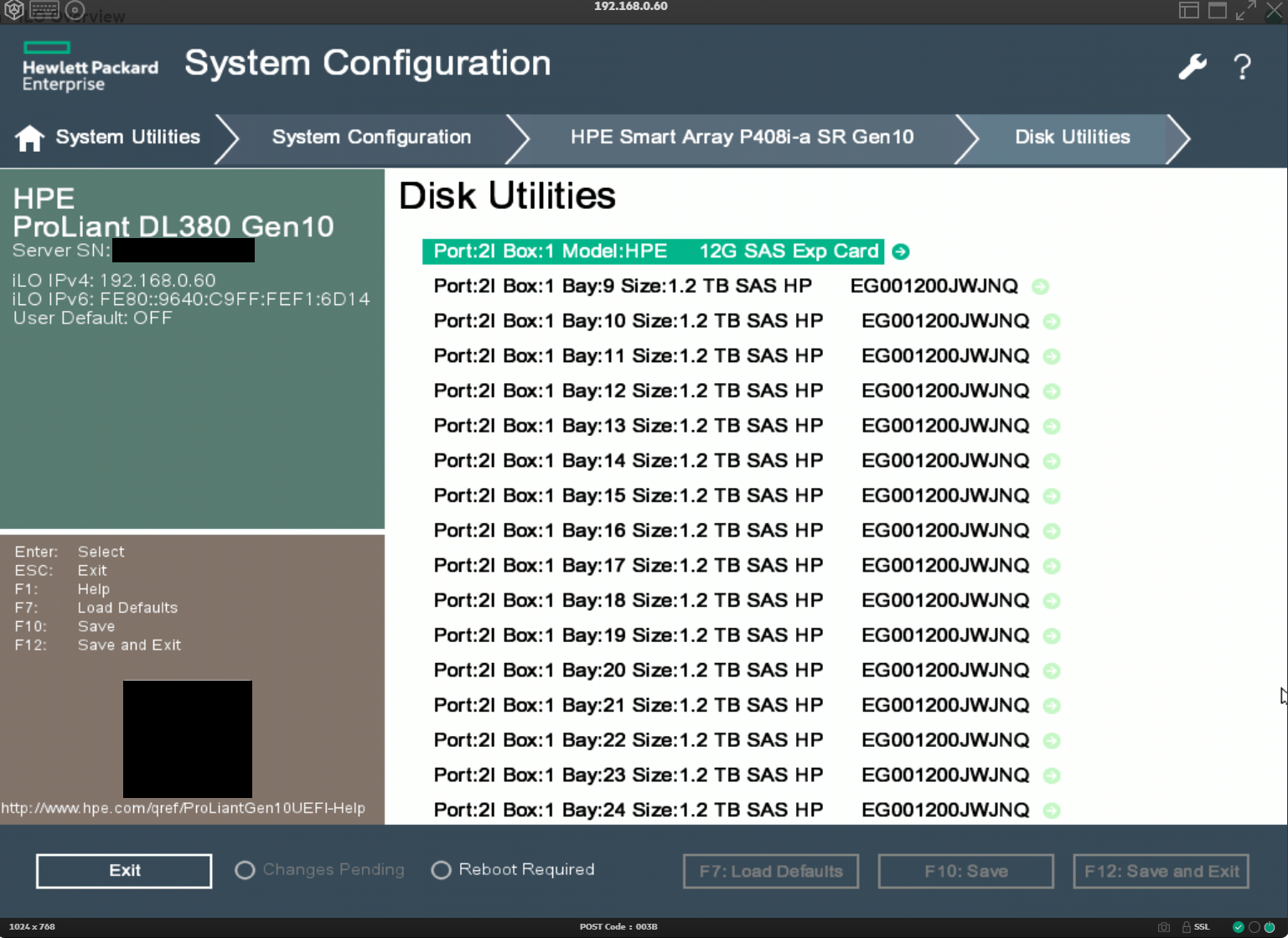
Task: Click arrow icon for Bay:24 disk
Action: (x=1052, y=811)
